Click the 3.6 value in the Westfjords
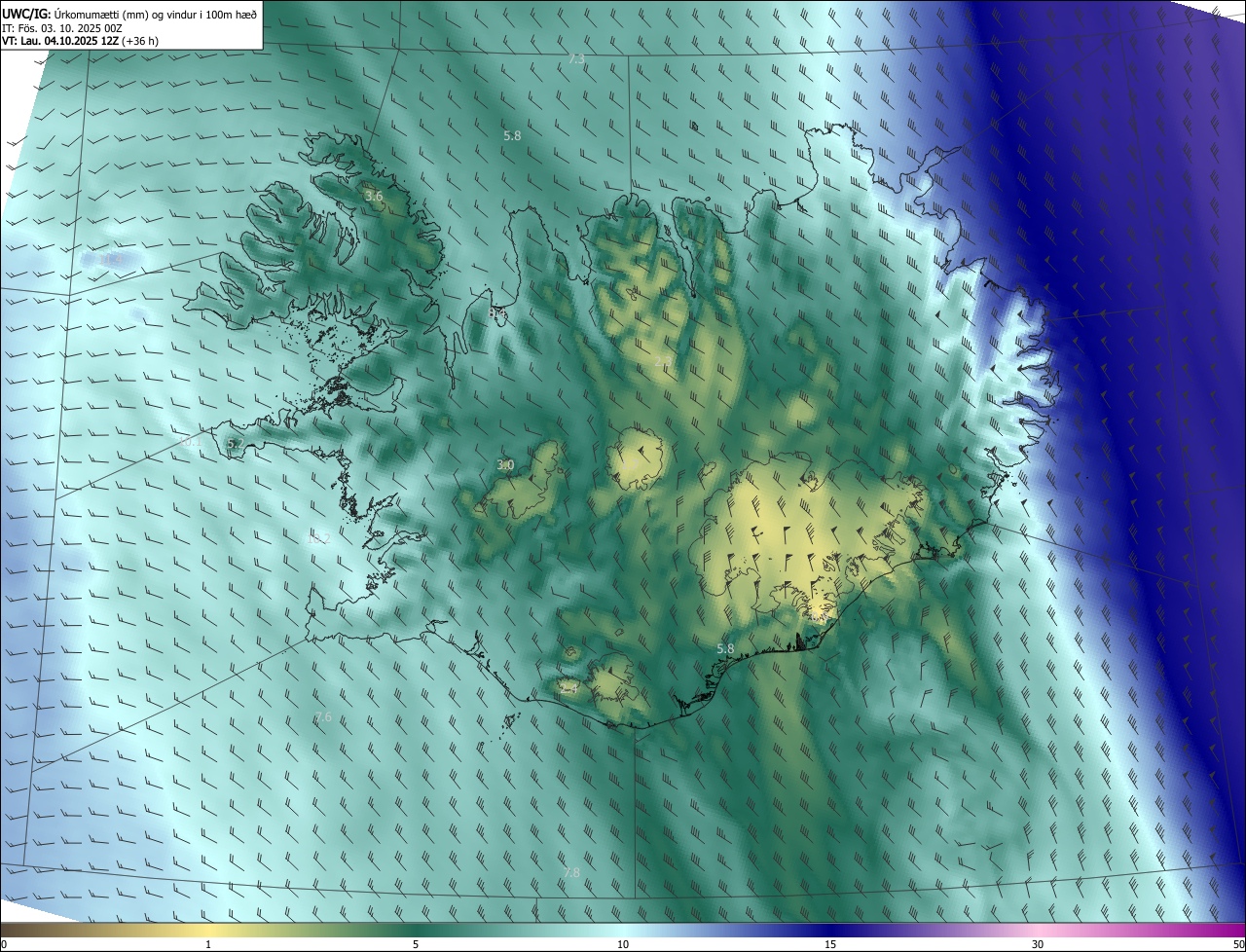Image resolution: width=1246 pixels, height=952 pixels. 374,197
